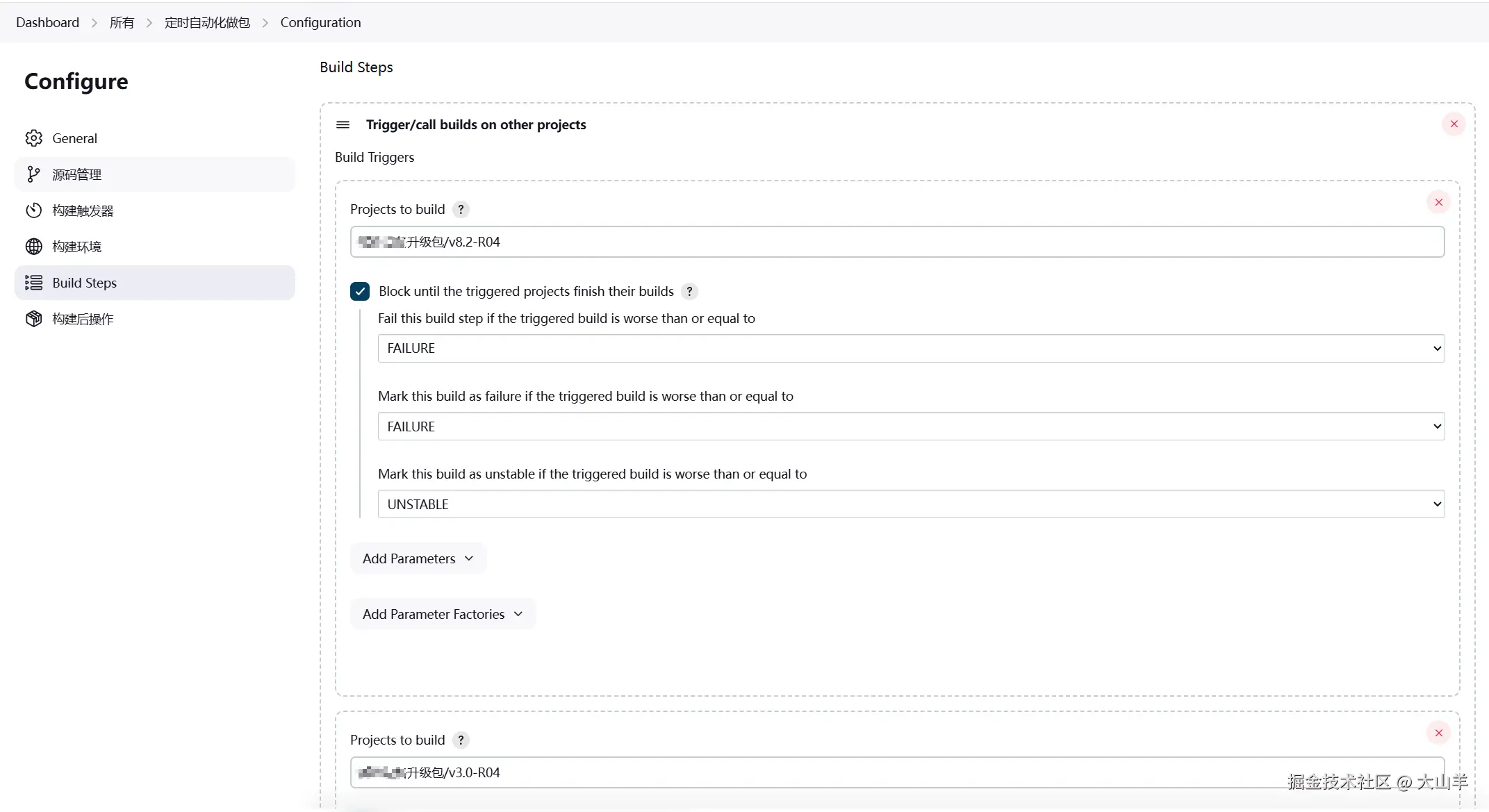Viewport: 1489px width, 812px height.
Task: Expand the Add Parameters menu
Action: [x=418, y=559]
